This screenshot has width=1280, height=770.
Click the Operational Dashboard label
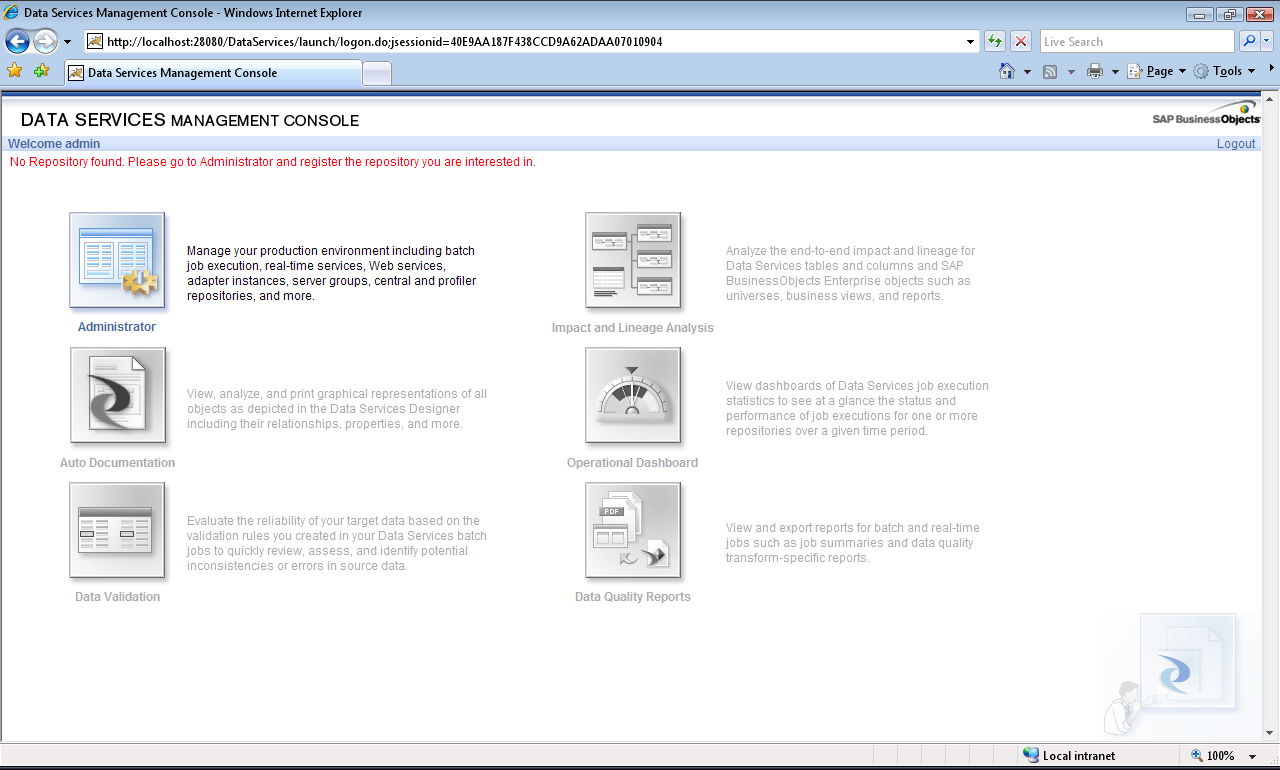pyautogui.click(x=633, y=462)
